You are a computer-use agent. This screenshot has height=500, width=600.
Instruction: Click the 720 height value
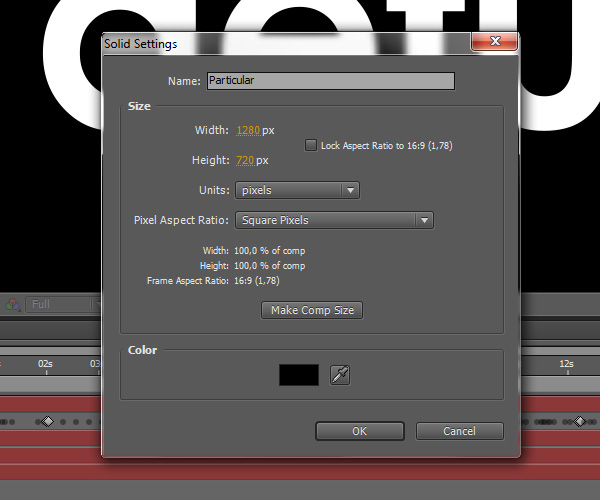245,160
